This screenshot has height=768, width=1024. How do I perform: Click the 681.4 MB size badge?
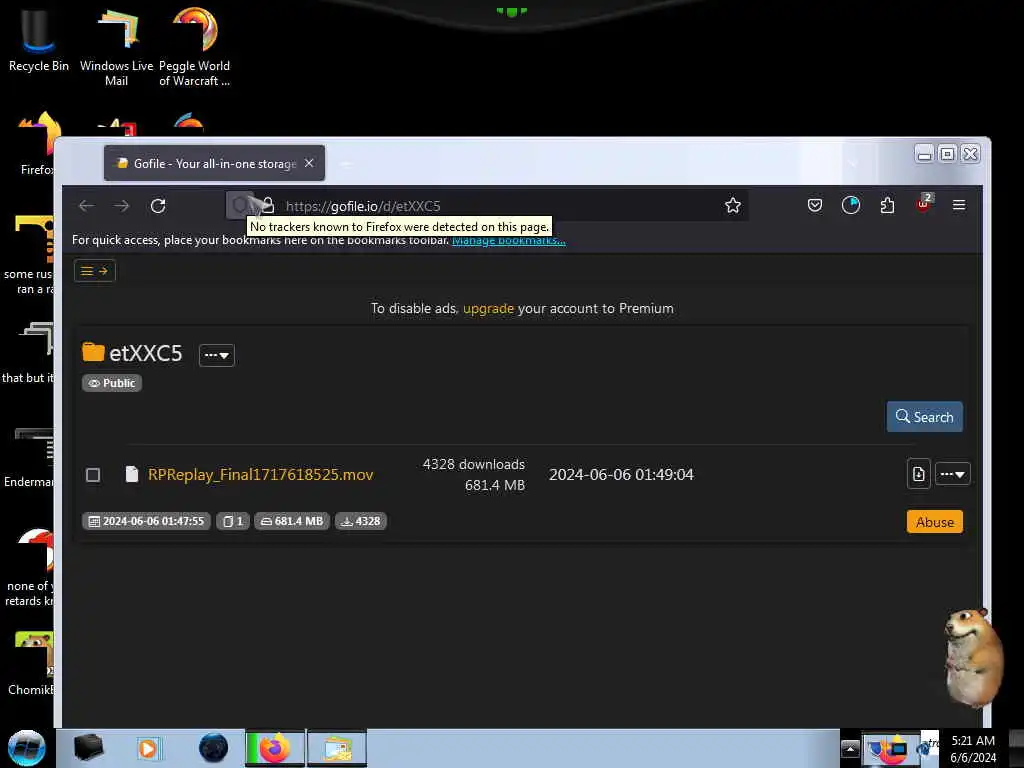tap(292, 521)
